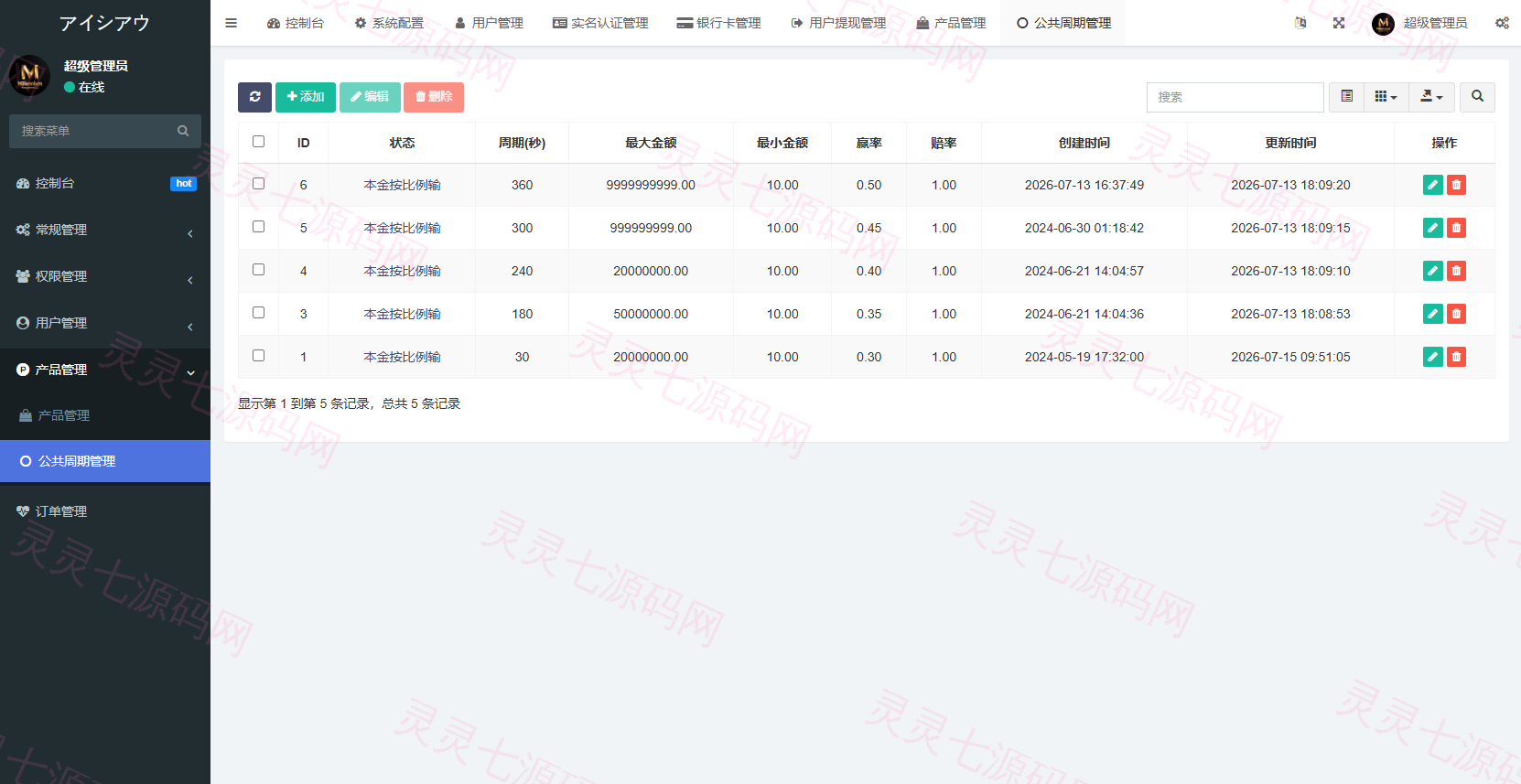Screen dimensions: 1521x784
Task: Tick the checkbox for row ID 5
Action: (x=258, y=227)
